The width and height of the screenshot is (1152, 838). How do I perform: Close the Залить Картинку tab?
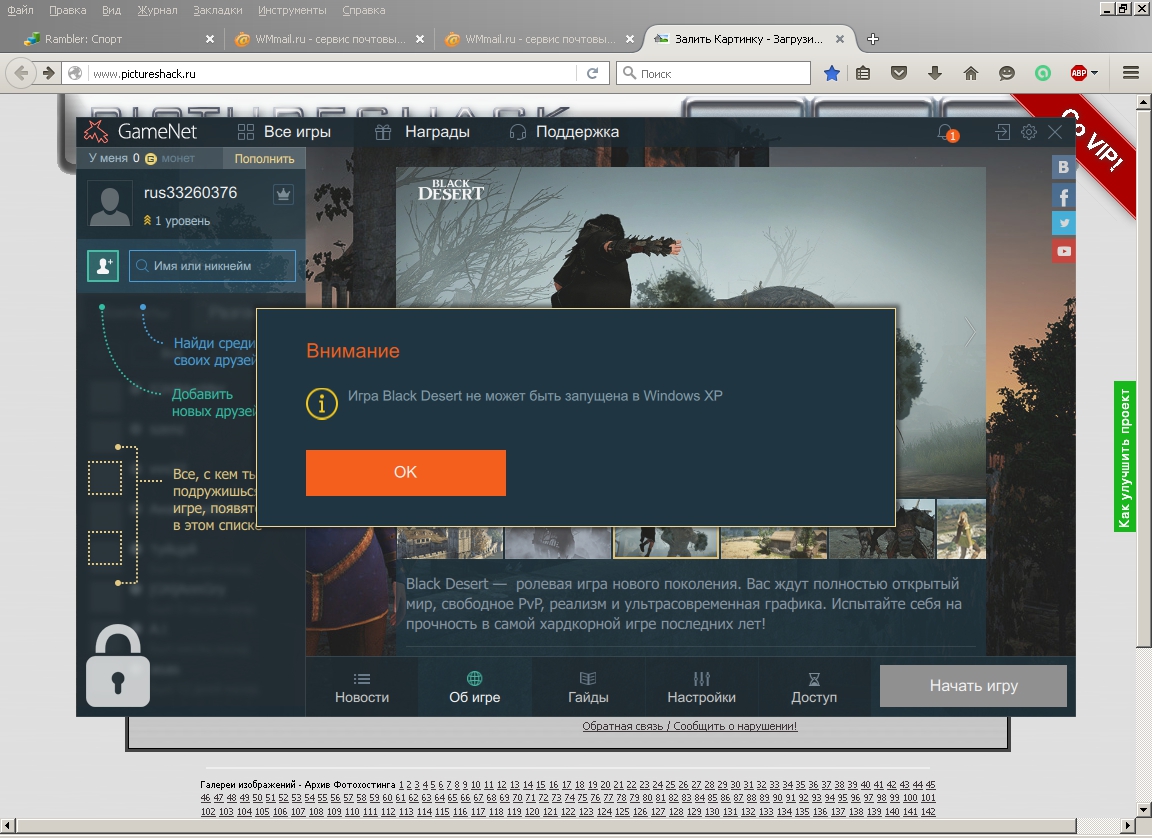tap(840, 39)
